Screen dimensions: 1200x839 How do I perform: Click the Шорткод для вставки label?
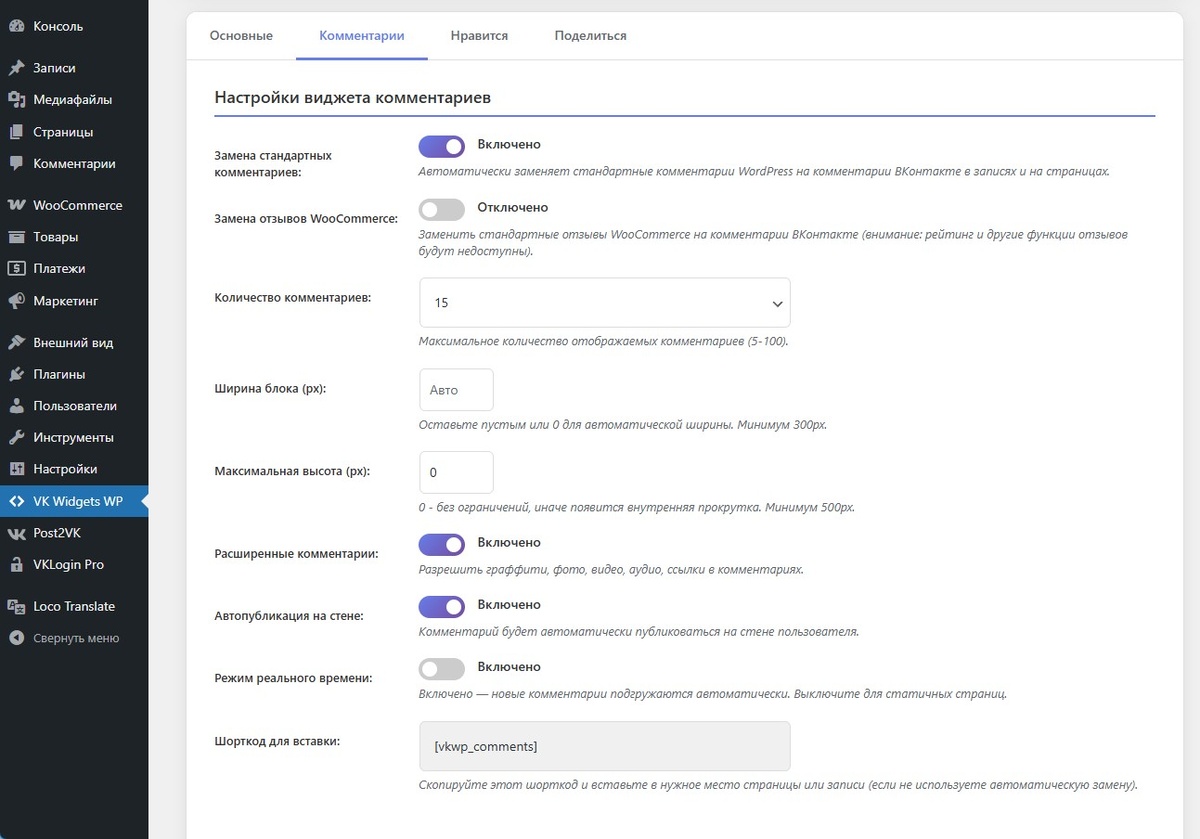coord(277,741)
